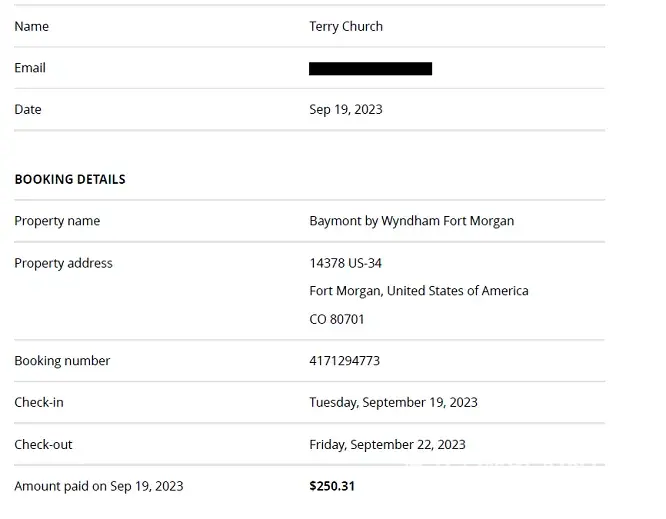Select the Name field label

coord(31,26)
